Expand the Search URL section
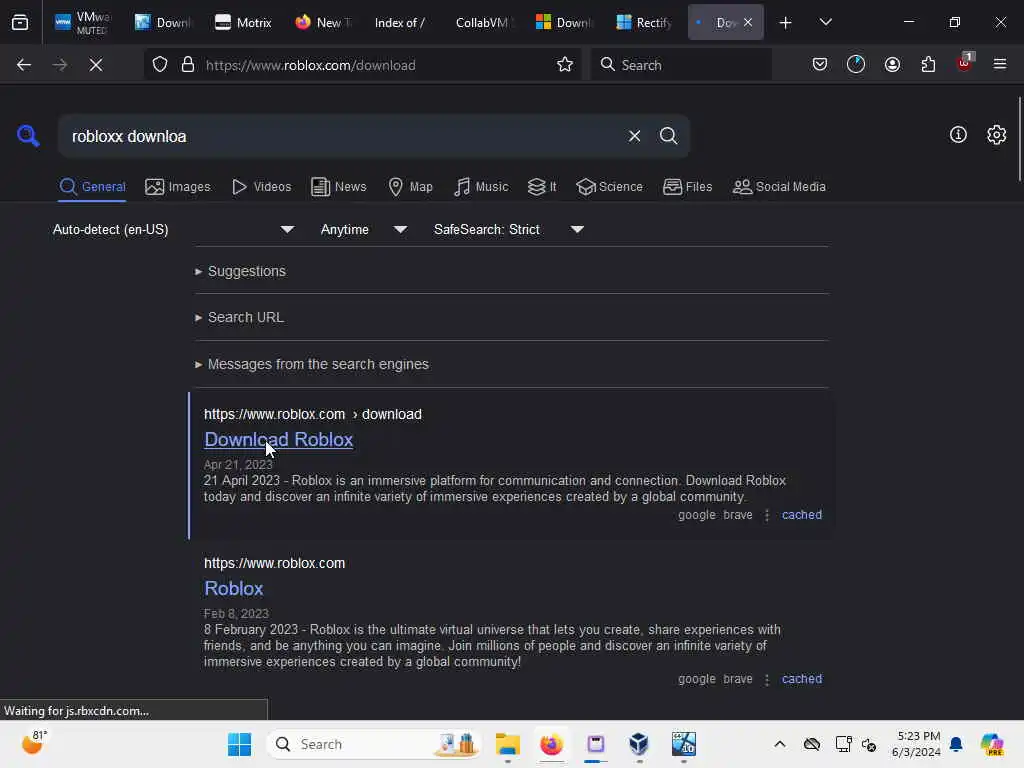 pyautogui.click(x=239, y=317)
